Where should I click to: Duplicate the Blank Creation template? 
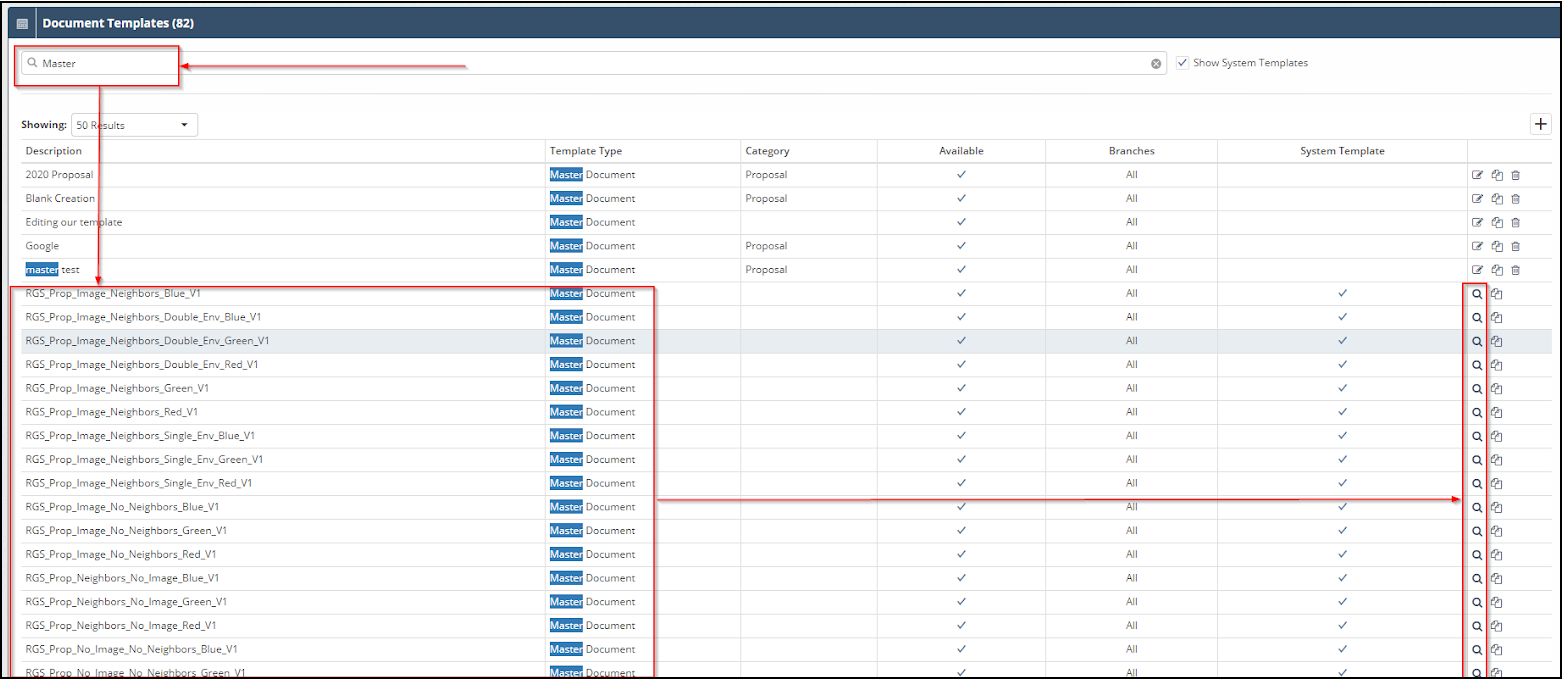click(1497, 198)
